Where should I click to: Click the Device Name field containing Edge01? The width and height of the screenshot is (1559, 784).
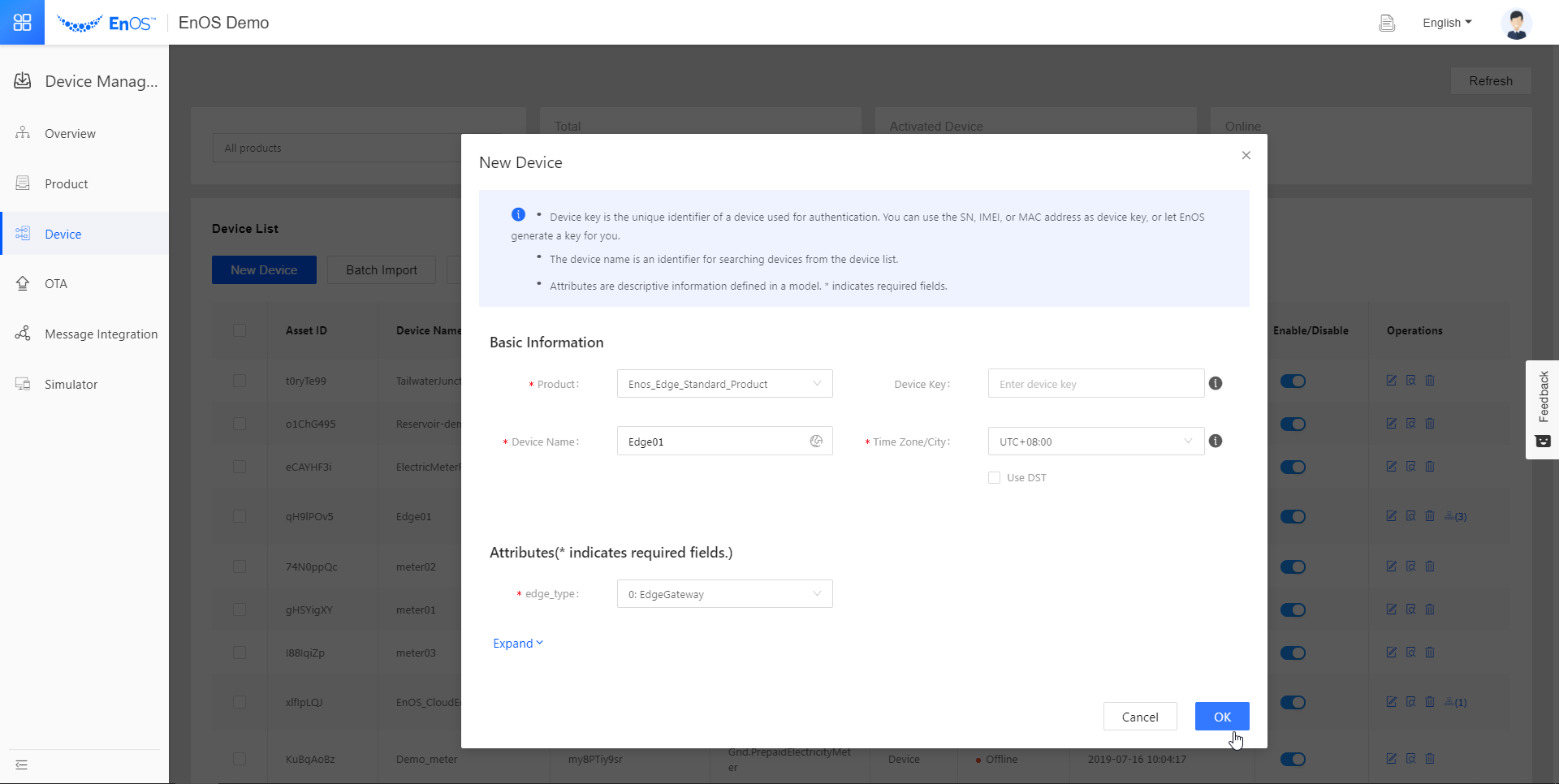click(724, 442)
